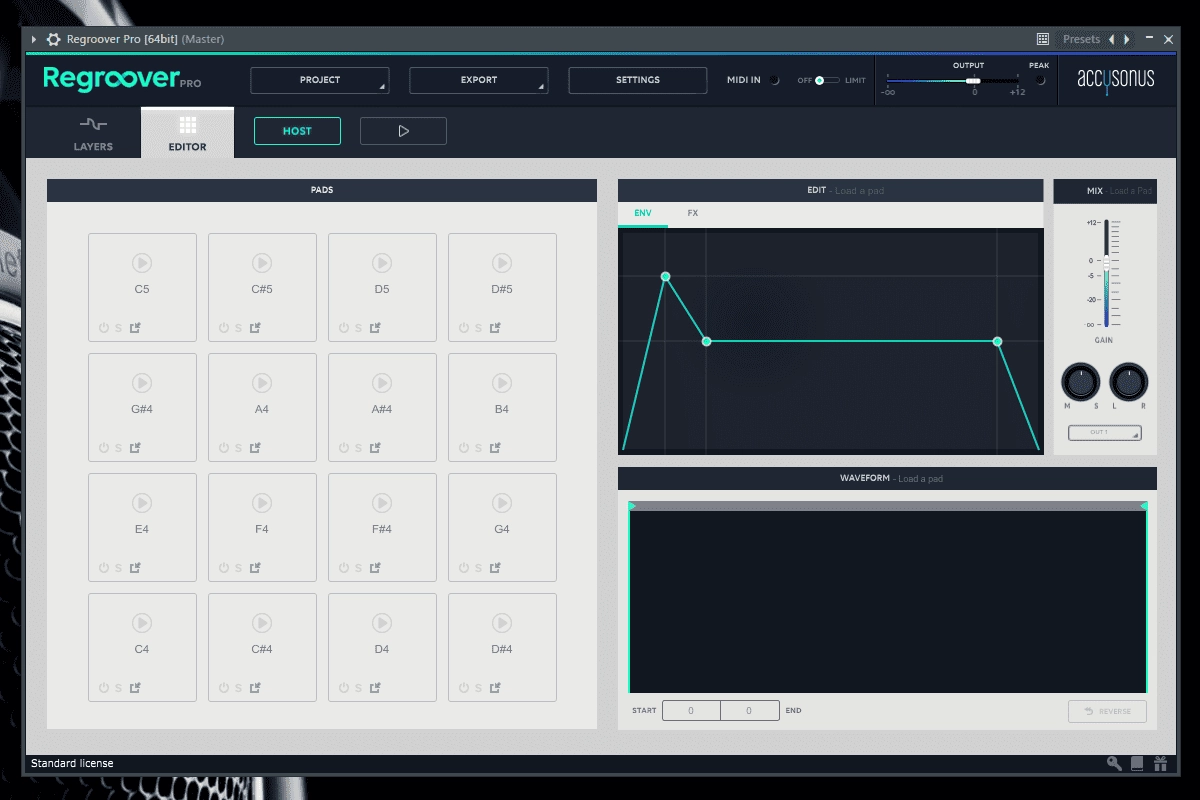The height and width of the screenshot is (800, 1200).
Task: Click the grid icon beside Presets
Action: 1043,39
